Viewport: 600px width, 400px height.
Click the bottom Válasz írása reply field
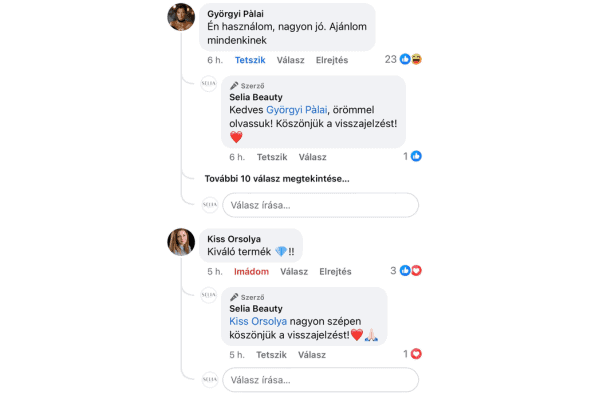click(x=319, y=380)
